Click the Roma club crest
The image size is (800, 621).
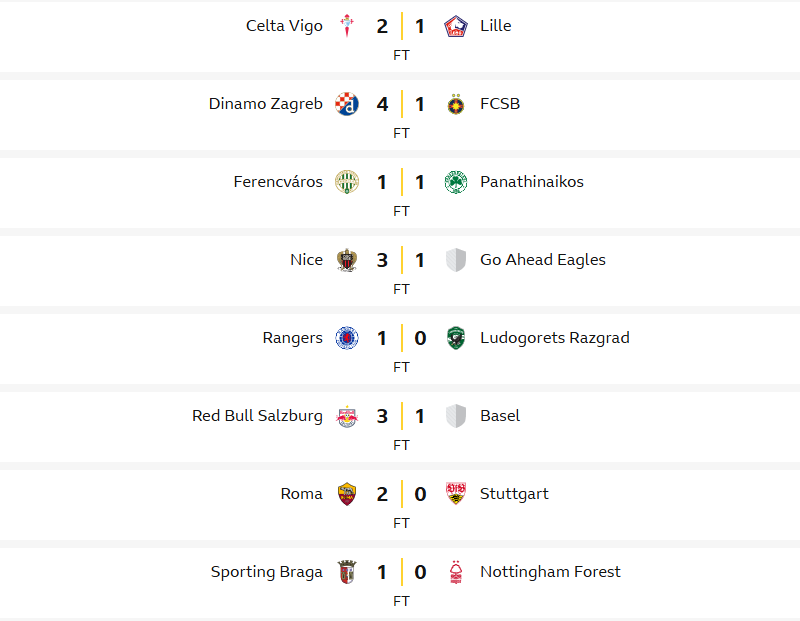[347, 494]
